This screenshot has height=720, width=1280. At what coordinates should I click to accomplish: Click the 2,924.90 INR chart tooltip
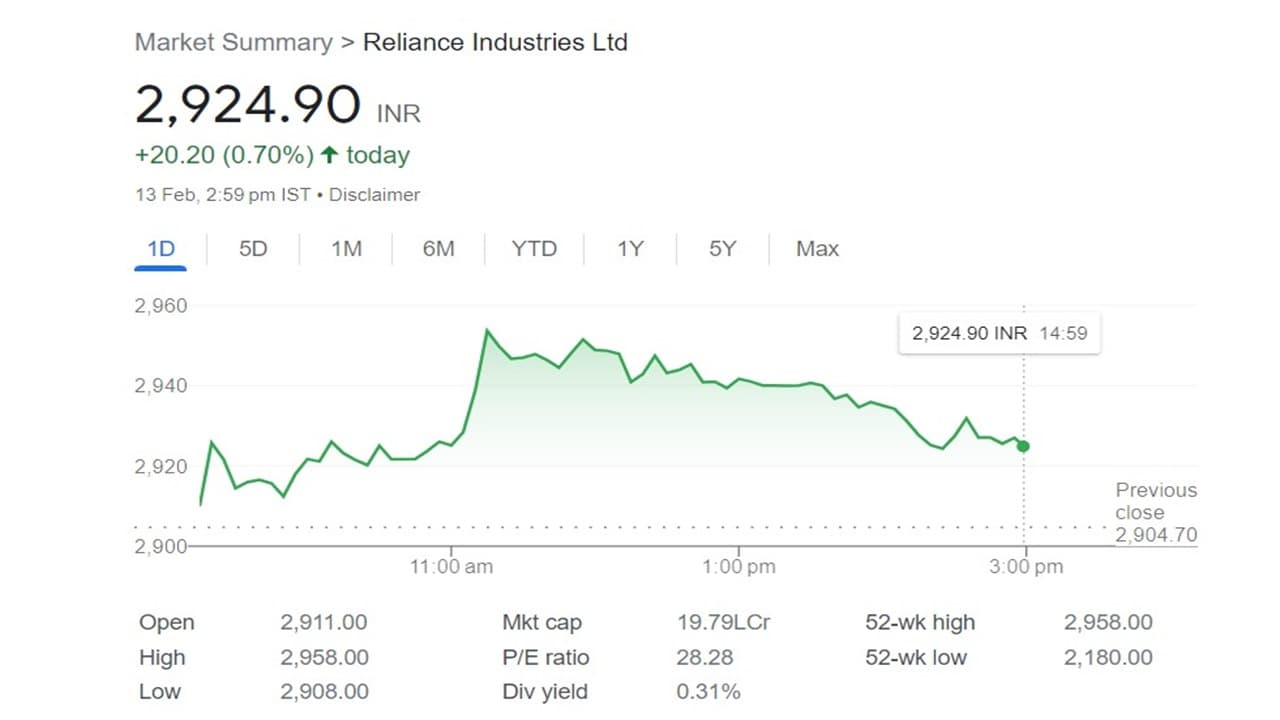[999, 334]
